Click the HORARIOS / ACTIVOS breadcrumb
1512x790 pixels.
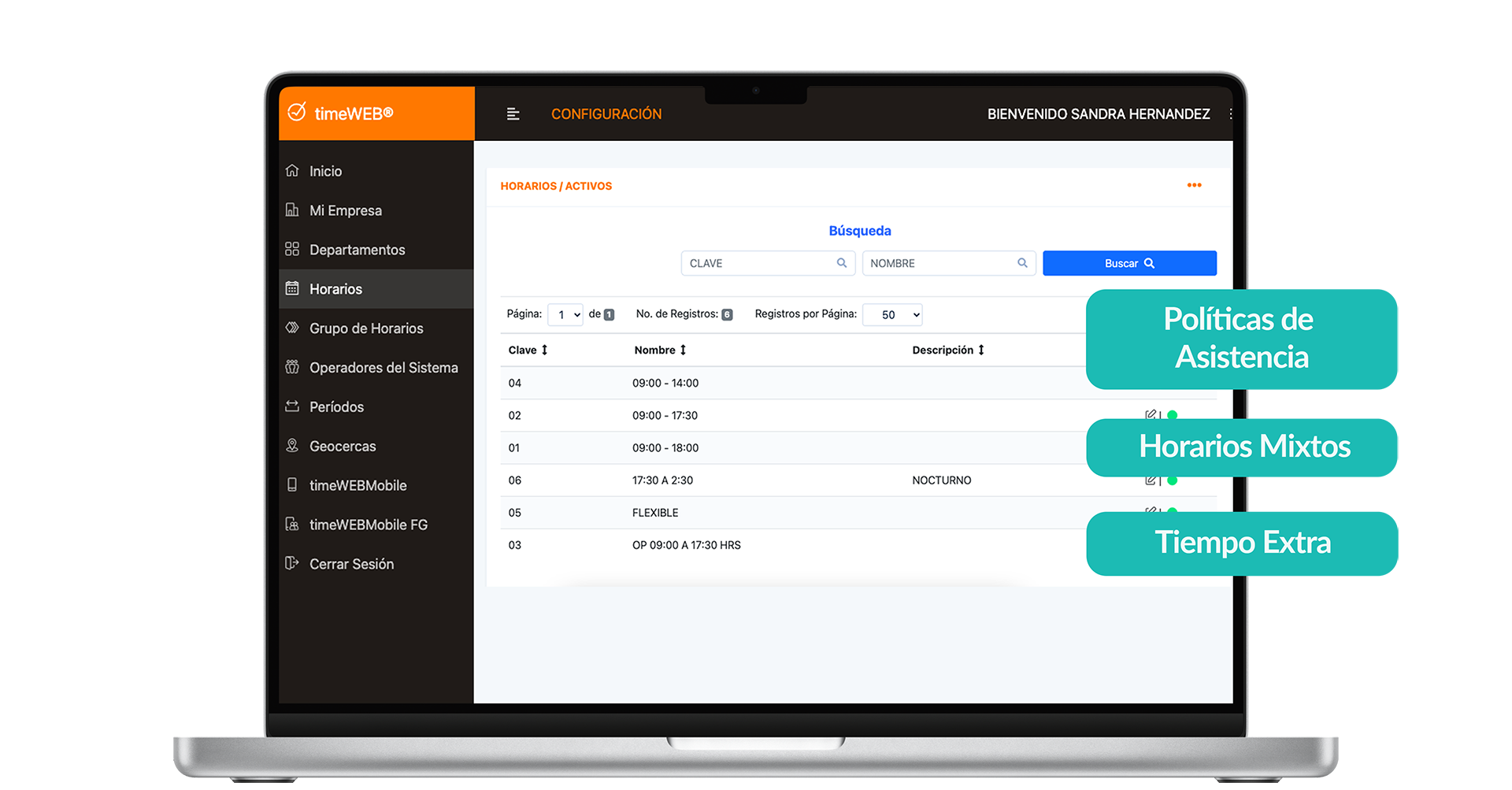coord(556,186)
